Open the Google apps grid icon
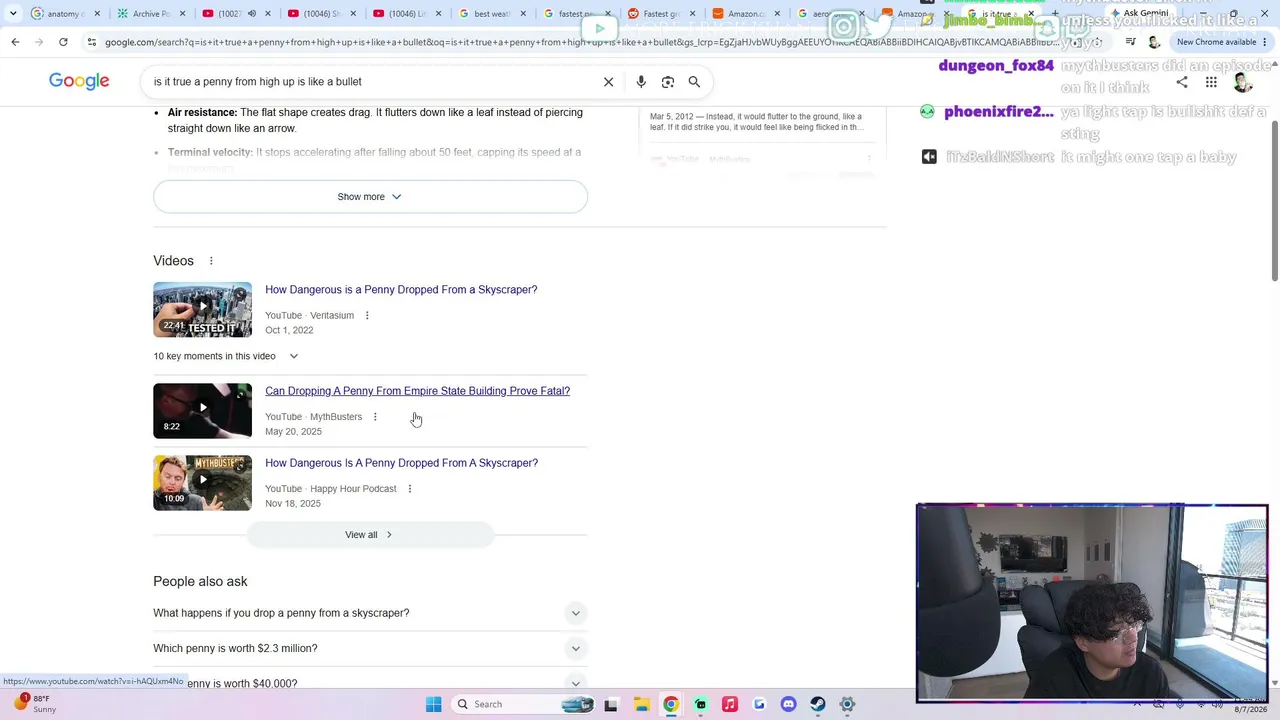1280x720 pixels. (1211, 82)
